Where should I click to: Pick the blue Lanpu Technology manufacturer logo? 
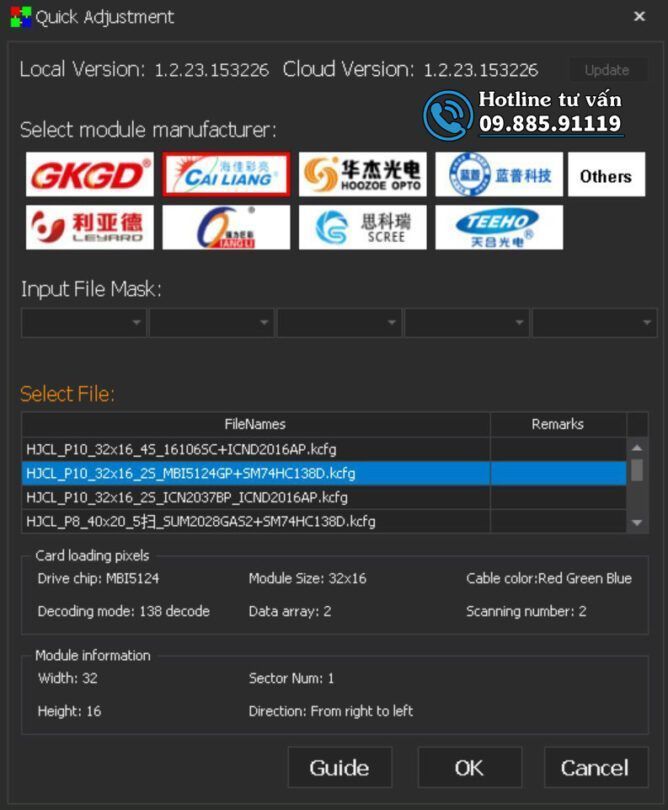point(498,175)
